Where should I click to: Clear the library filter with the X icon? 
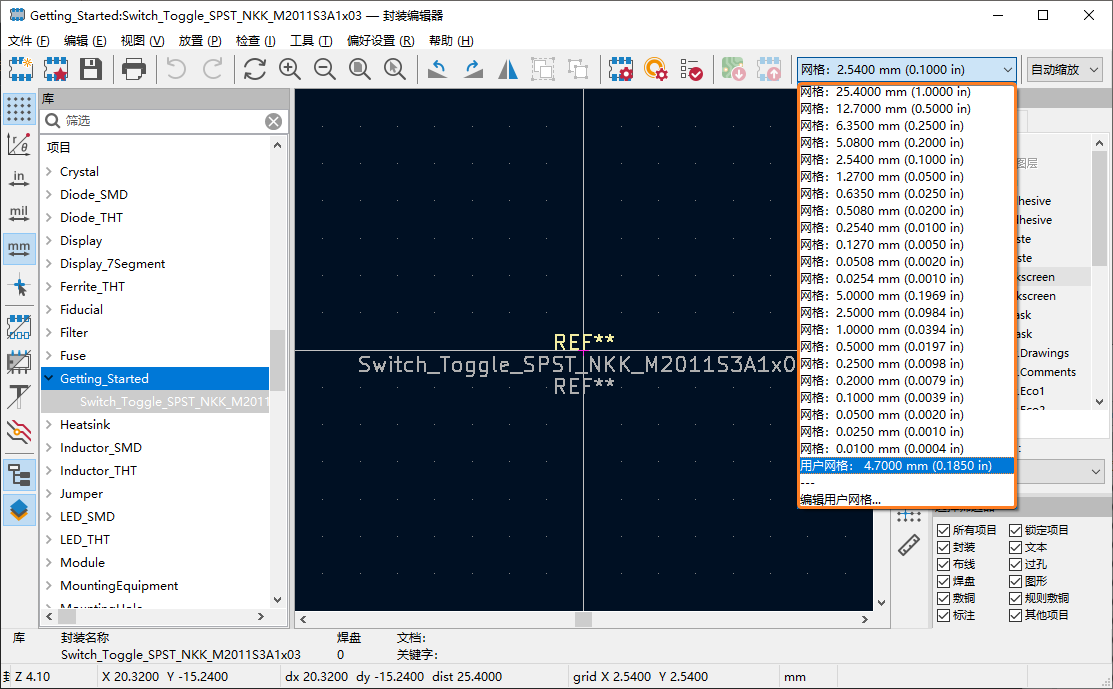[273, 121]
